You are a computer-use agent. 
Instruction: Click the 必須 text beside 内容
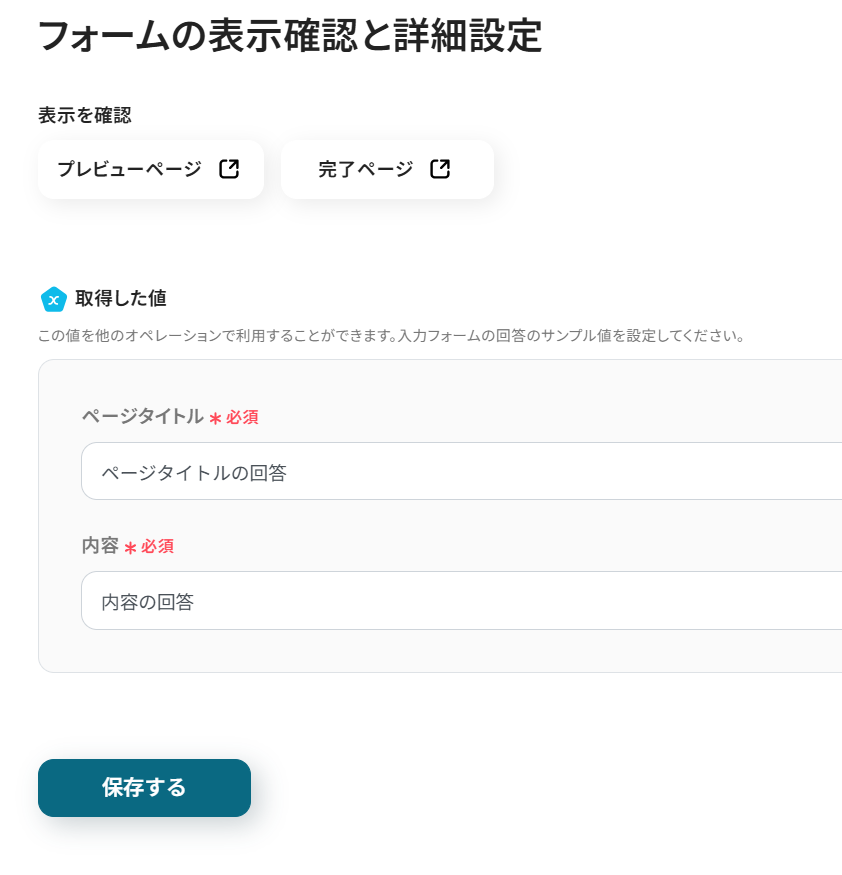(x=157, y=547)
